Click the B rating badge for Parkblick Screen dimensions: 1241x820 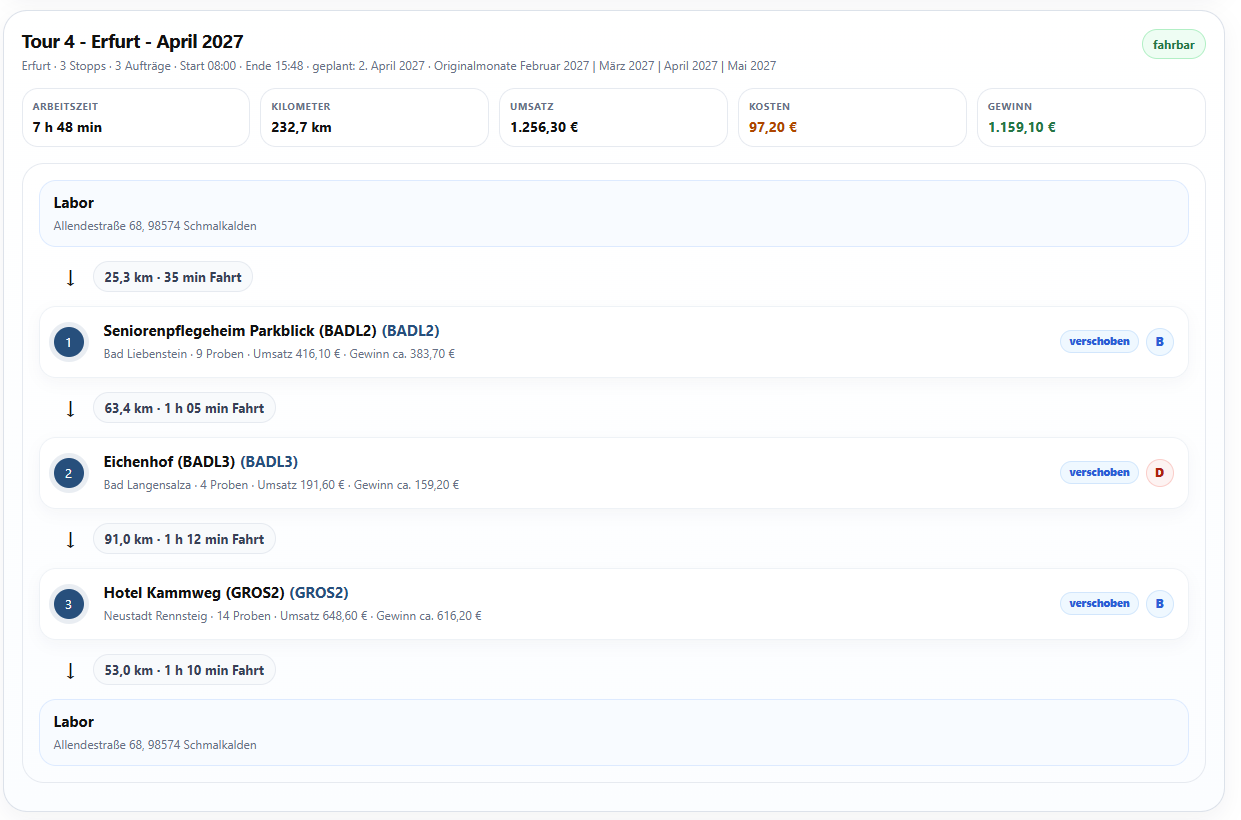click(1159, 342)
